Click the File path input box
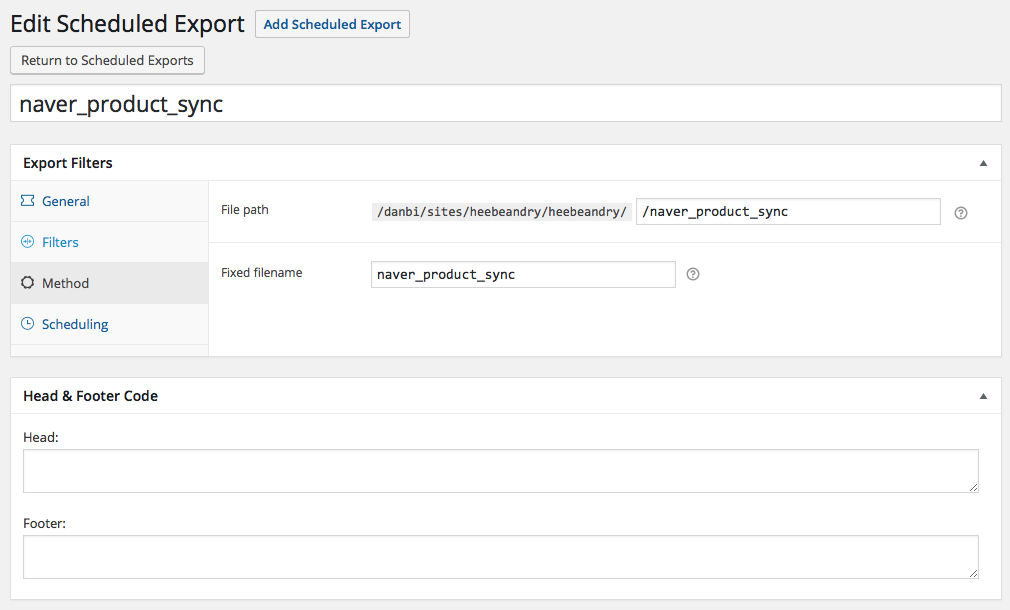1010x610 pixels. (787, 212)
